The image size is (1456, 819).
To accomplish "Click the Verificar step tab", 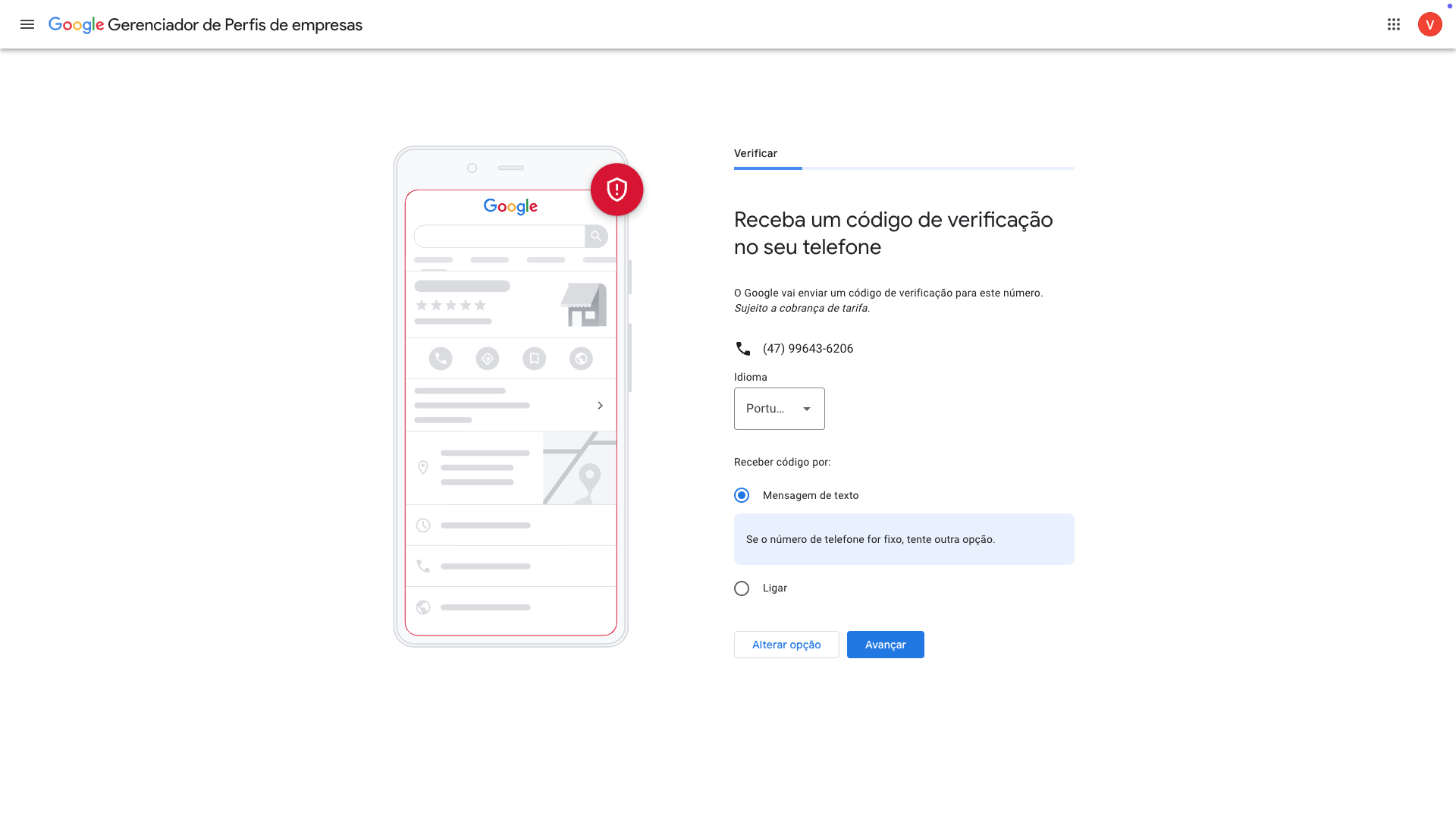I will pyautogui.click(x=755, y=153).
